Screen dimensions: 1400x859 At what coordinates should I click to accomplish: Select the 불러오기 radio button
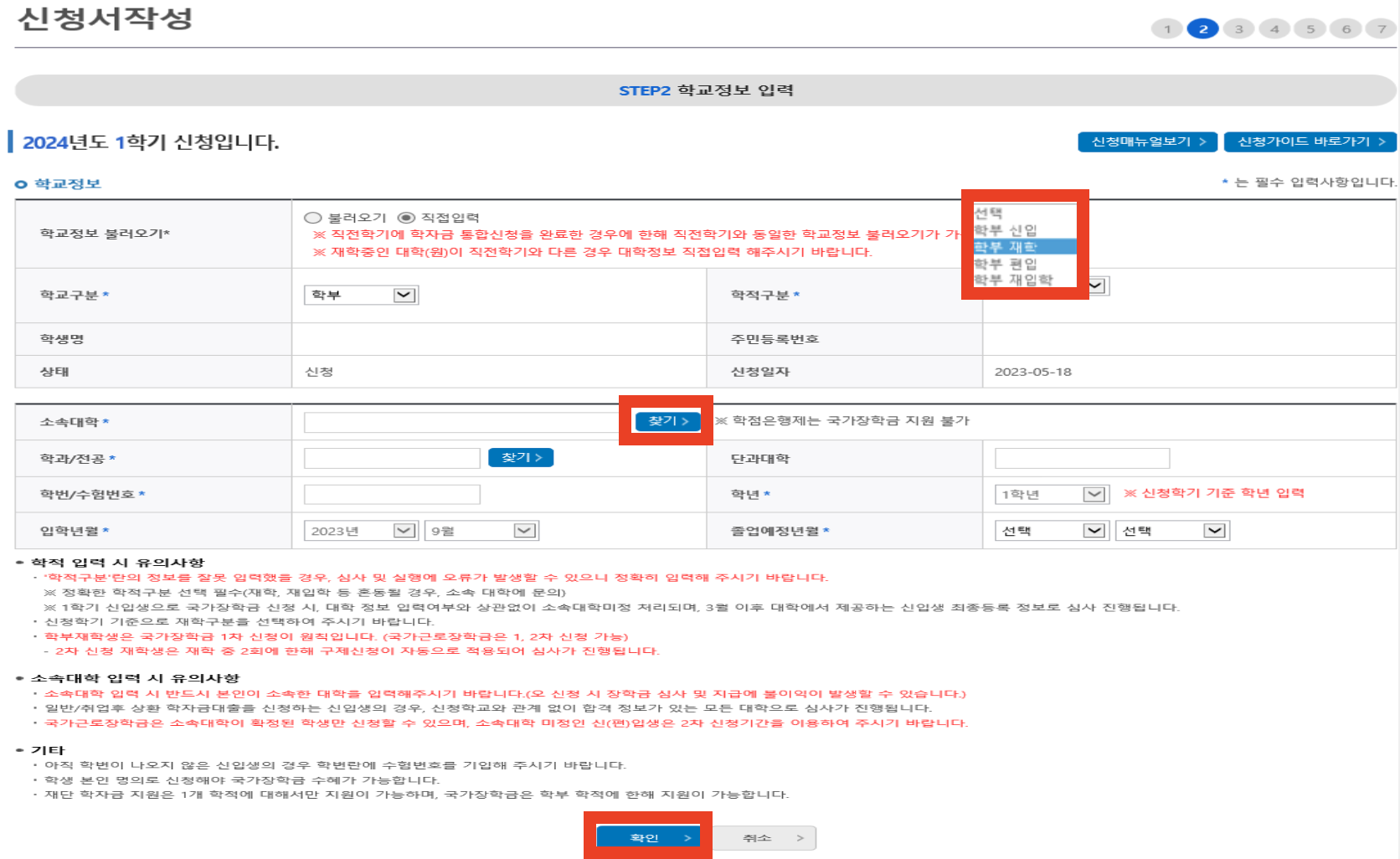[312, 217]
